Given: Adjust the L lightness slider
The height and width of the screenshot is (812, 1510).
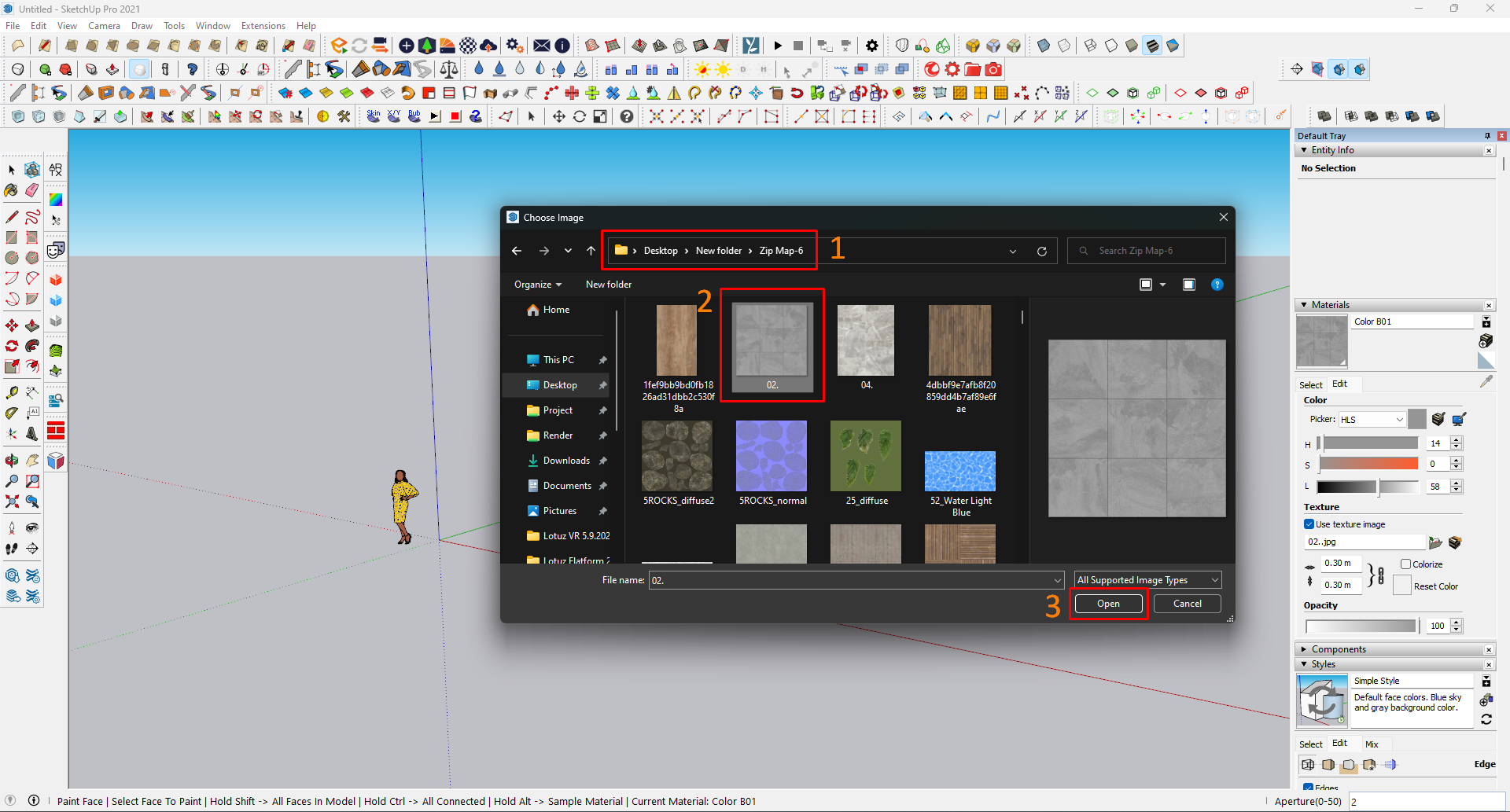Looking at the screenshot, I should click(1368, 487).
